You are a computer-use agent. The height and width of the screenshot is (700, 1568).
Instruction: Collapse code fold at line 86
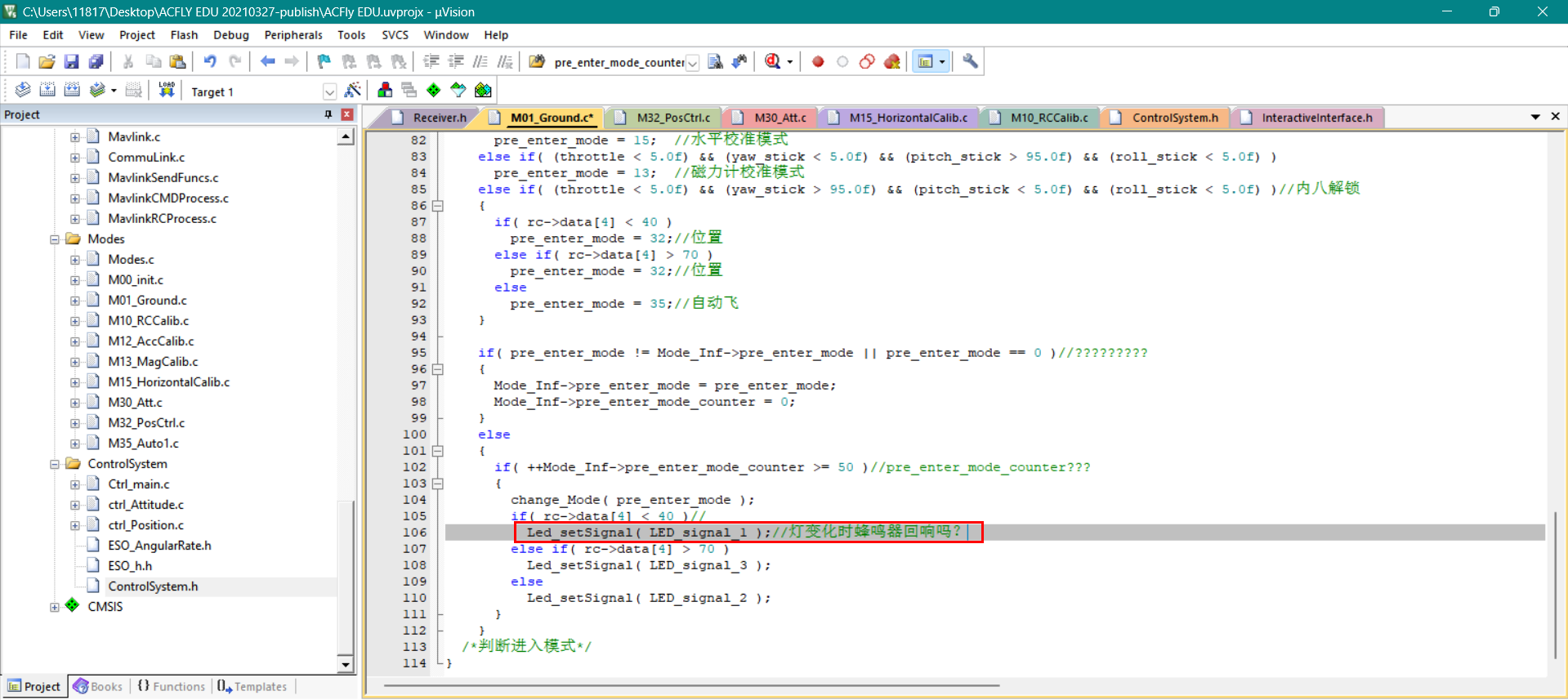click(x=438, y=206)
